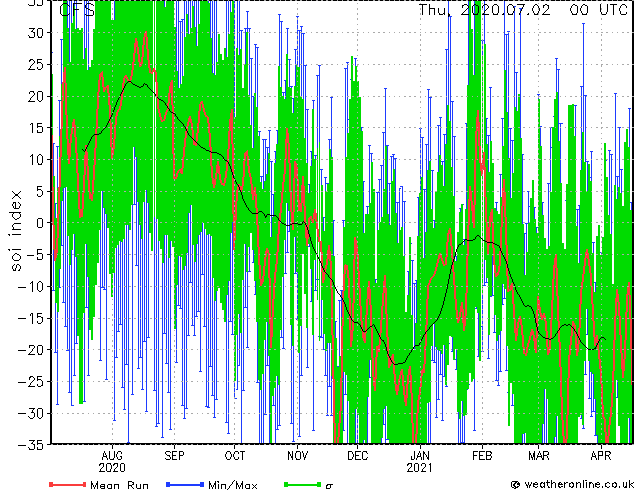This screenshot has width=634, height=490.
Task: Select the σ legend symbol text
Action: coord(329,486)
